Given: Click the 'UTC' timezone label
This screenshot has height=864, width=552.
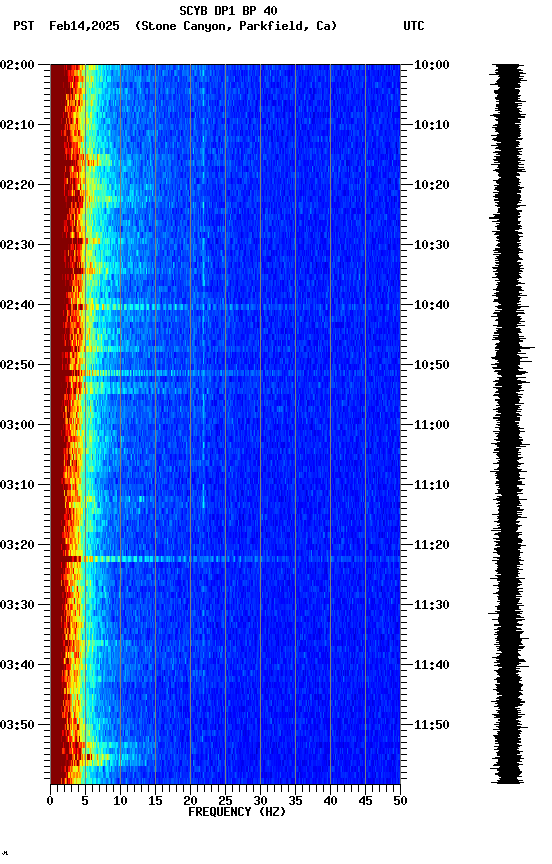Looking at the screenshot, I should (x=414, y=26).
